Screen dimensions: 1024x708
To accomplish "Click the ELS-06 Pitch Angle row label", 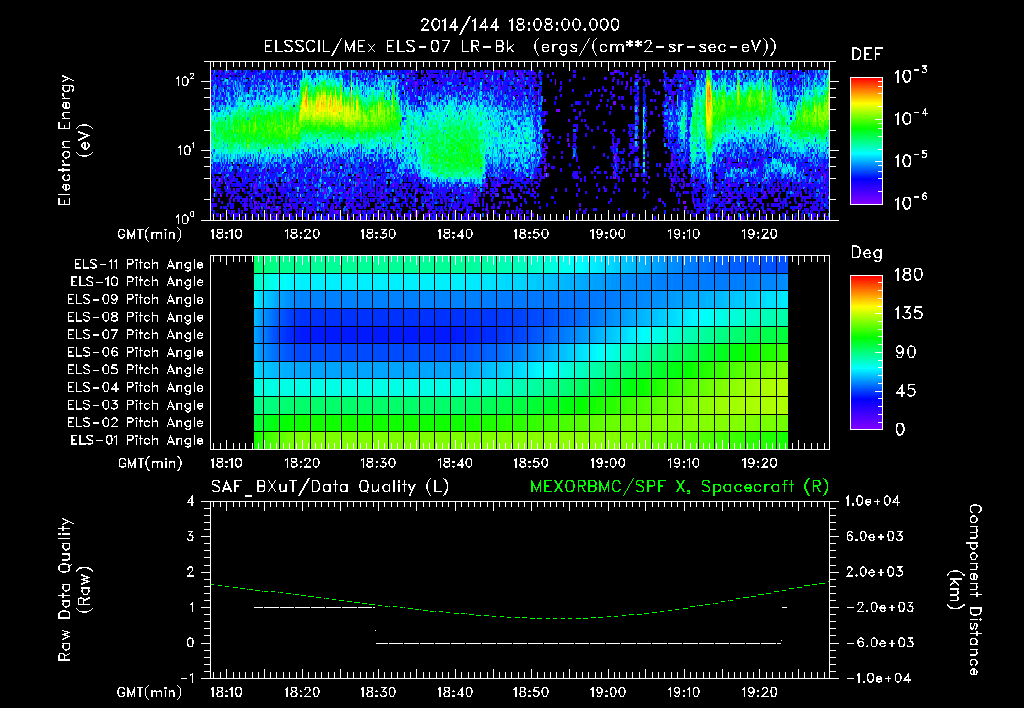I will pos(135,353).
